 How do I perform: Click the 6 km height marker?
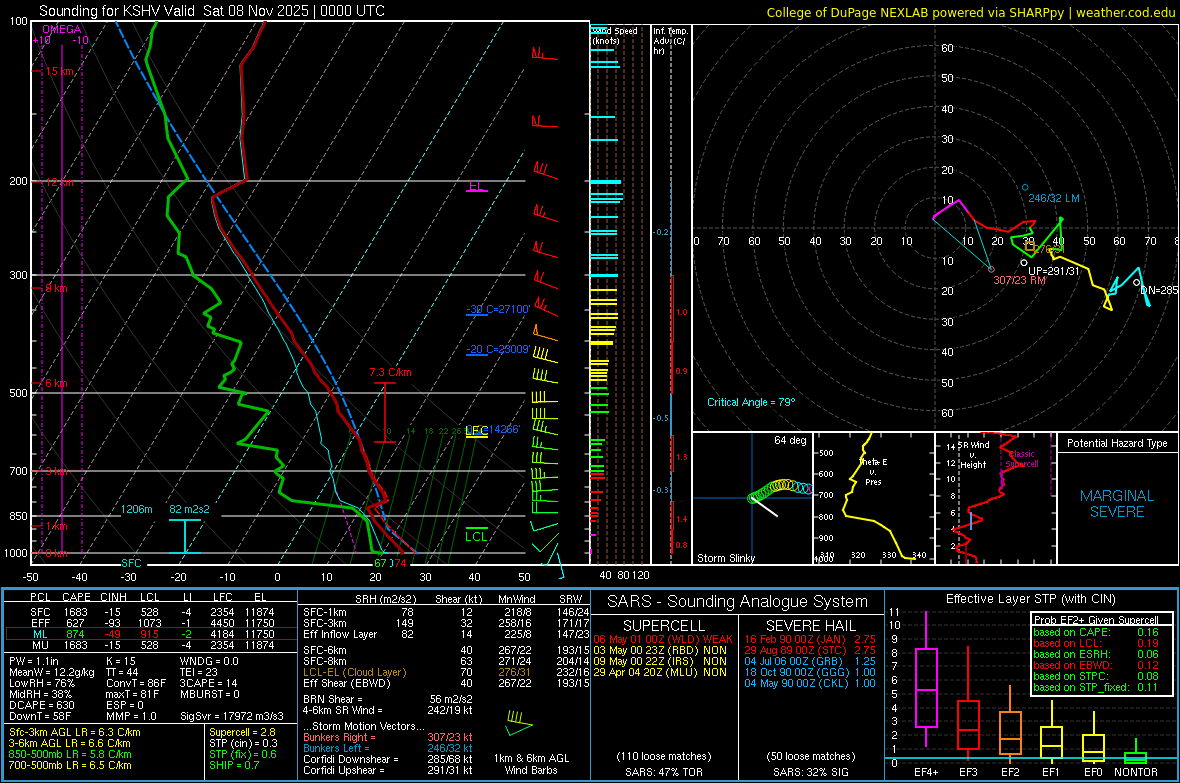pos(56,383)
